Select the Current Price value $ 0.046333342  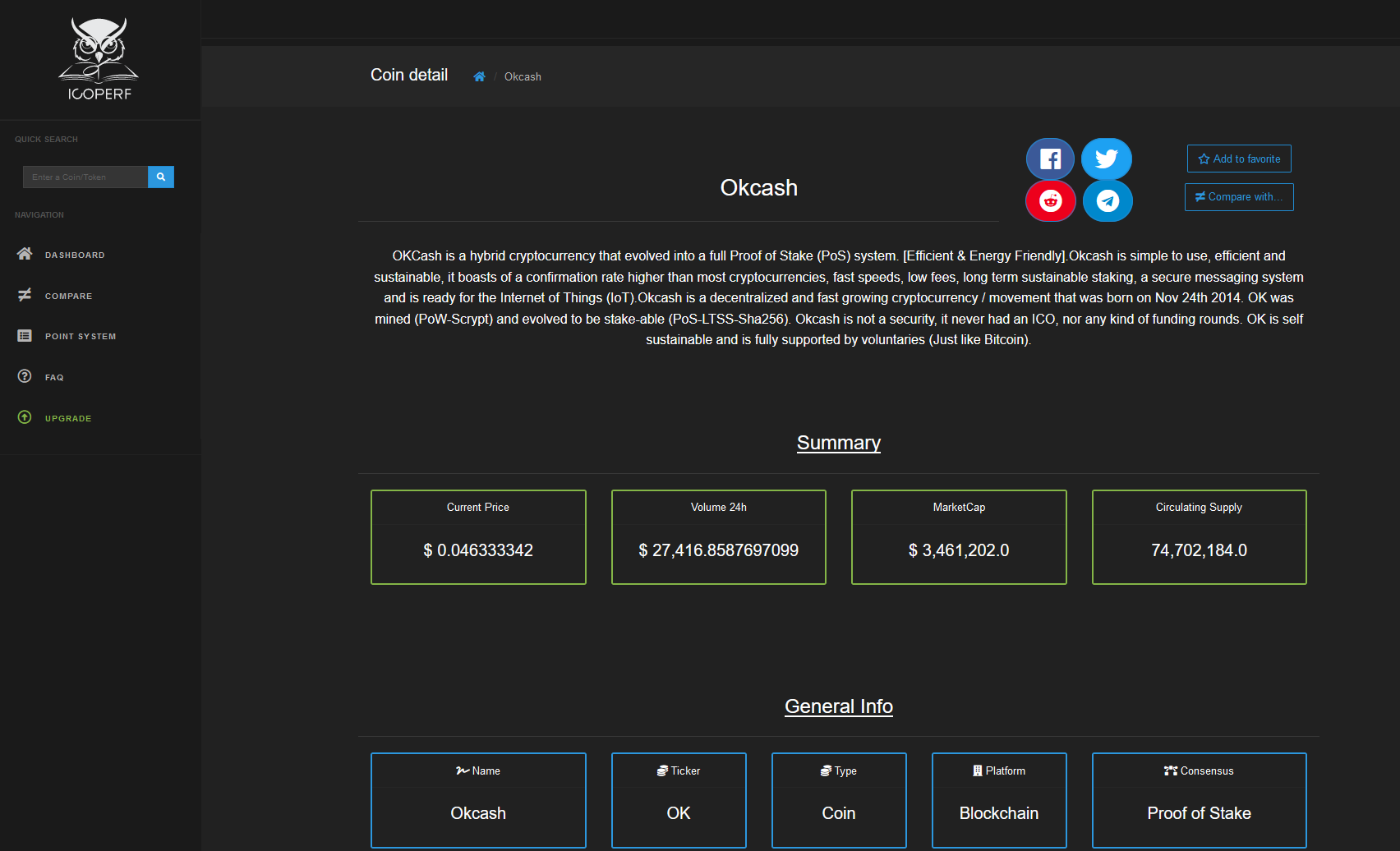pos(478,550)
